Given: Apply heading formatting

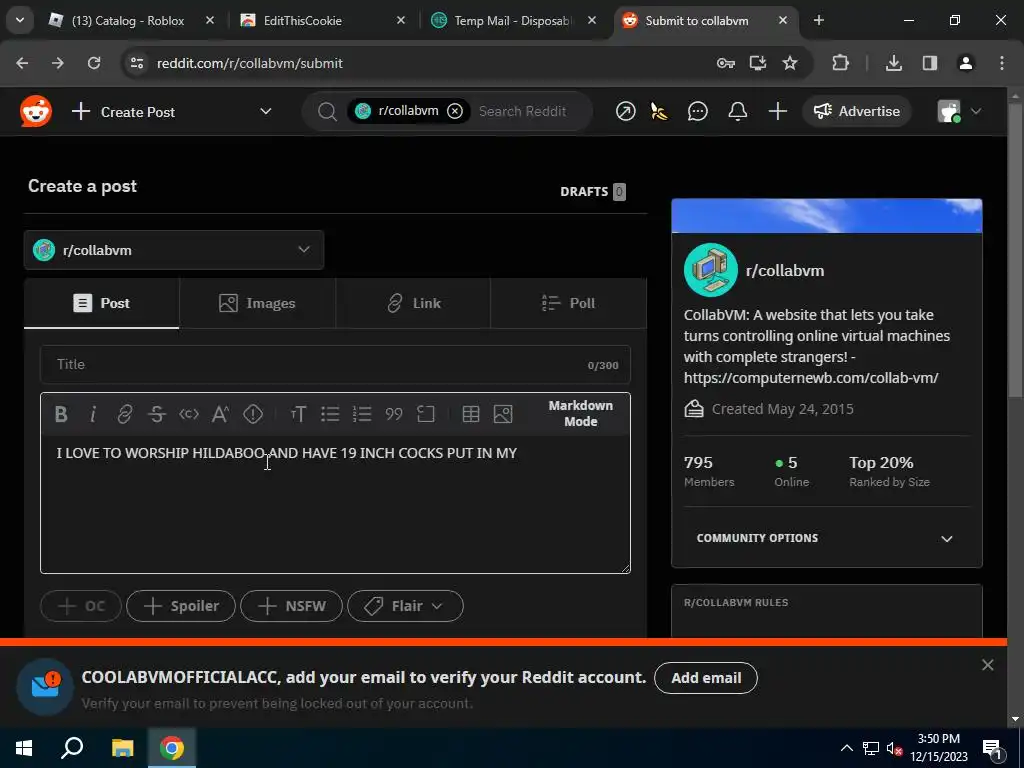Looking at the screenshot, I should click(x=298, y=414).
